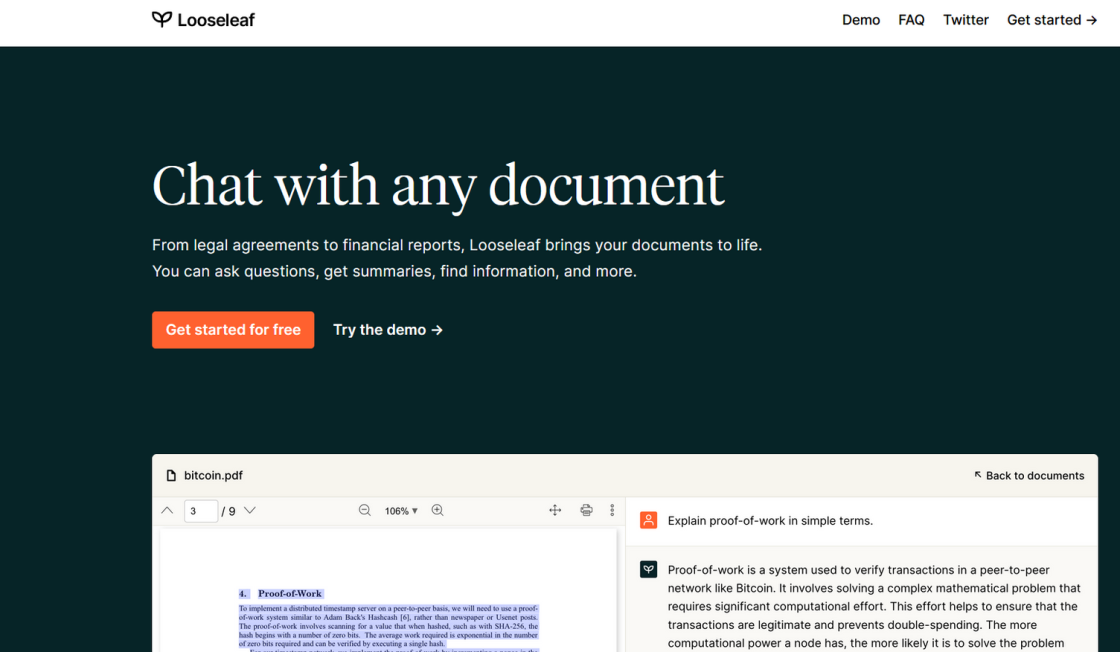Click Get started in the header
This screenshot has width=1120, height=652.
click(x=1051, y=20)
